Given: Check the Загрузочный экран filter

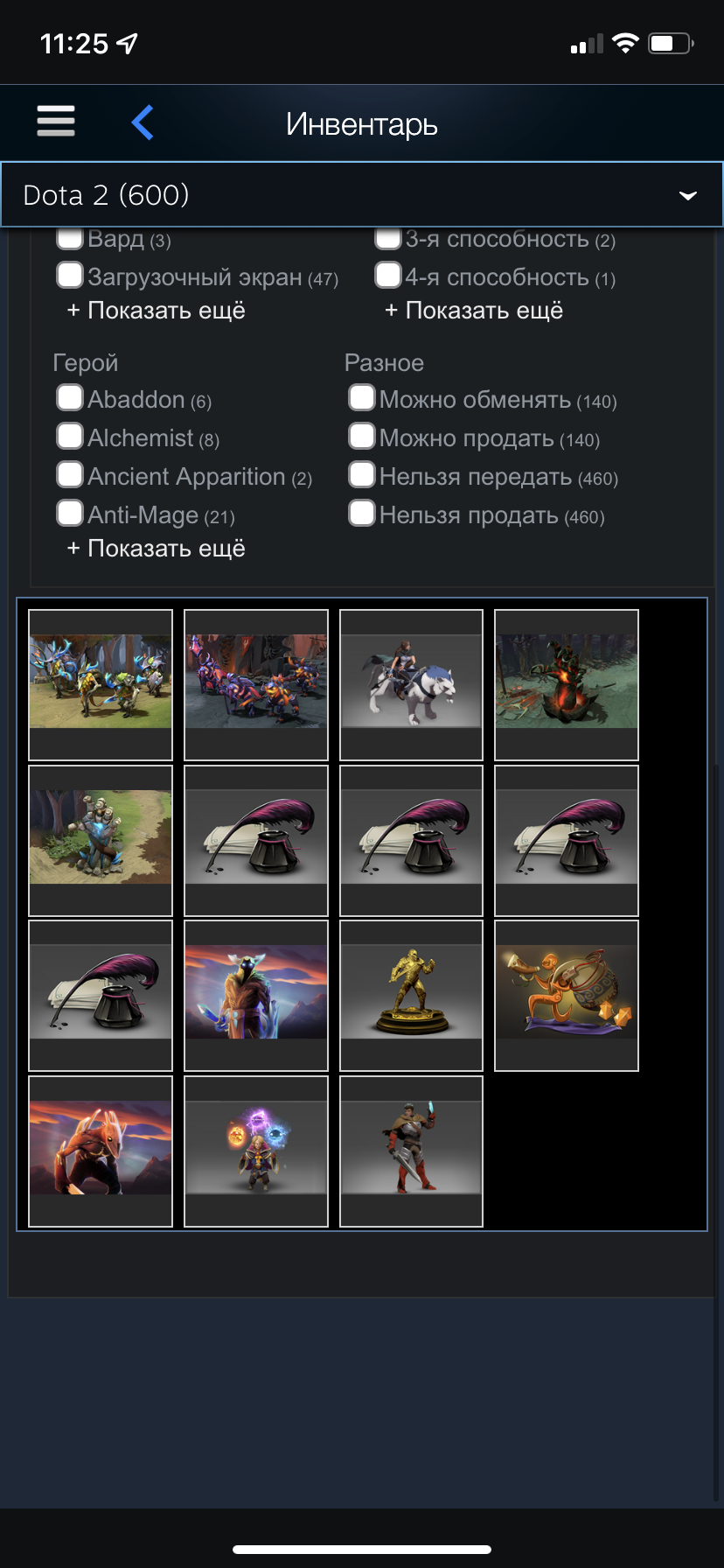Looking at the screenshot, I should [70, 275].
